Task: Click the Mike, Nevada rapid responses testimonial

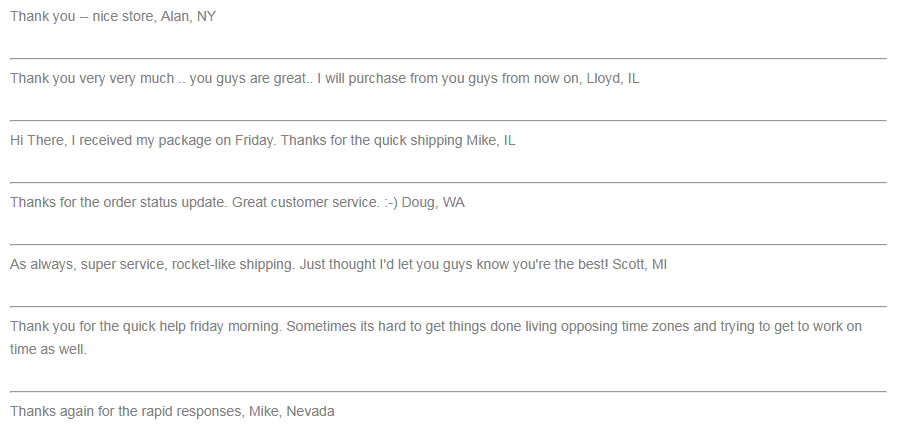Action: click(172, 412)
